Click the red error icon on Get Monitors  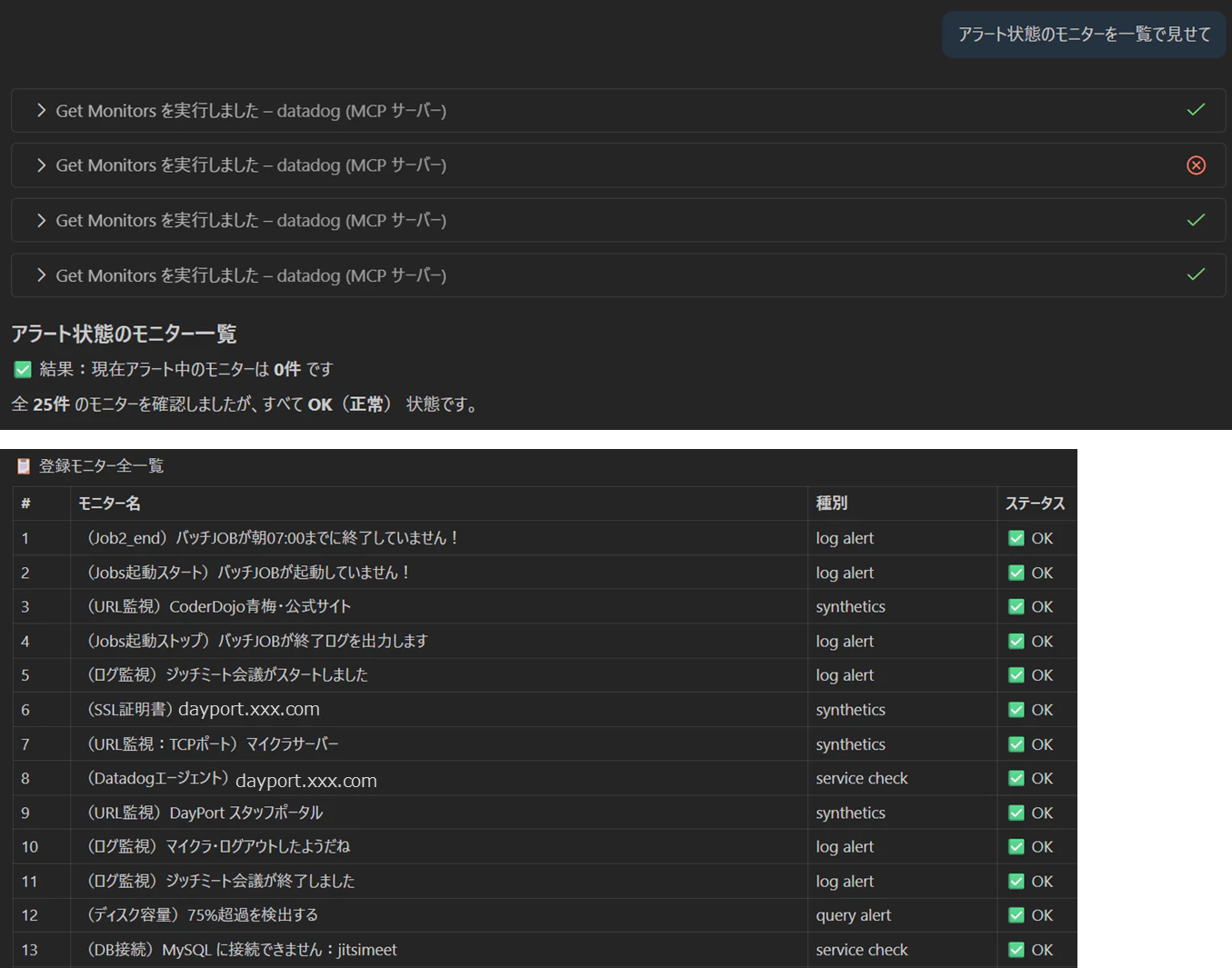click(x=1196, y=165)
